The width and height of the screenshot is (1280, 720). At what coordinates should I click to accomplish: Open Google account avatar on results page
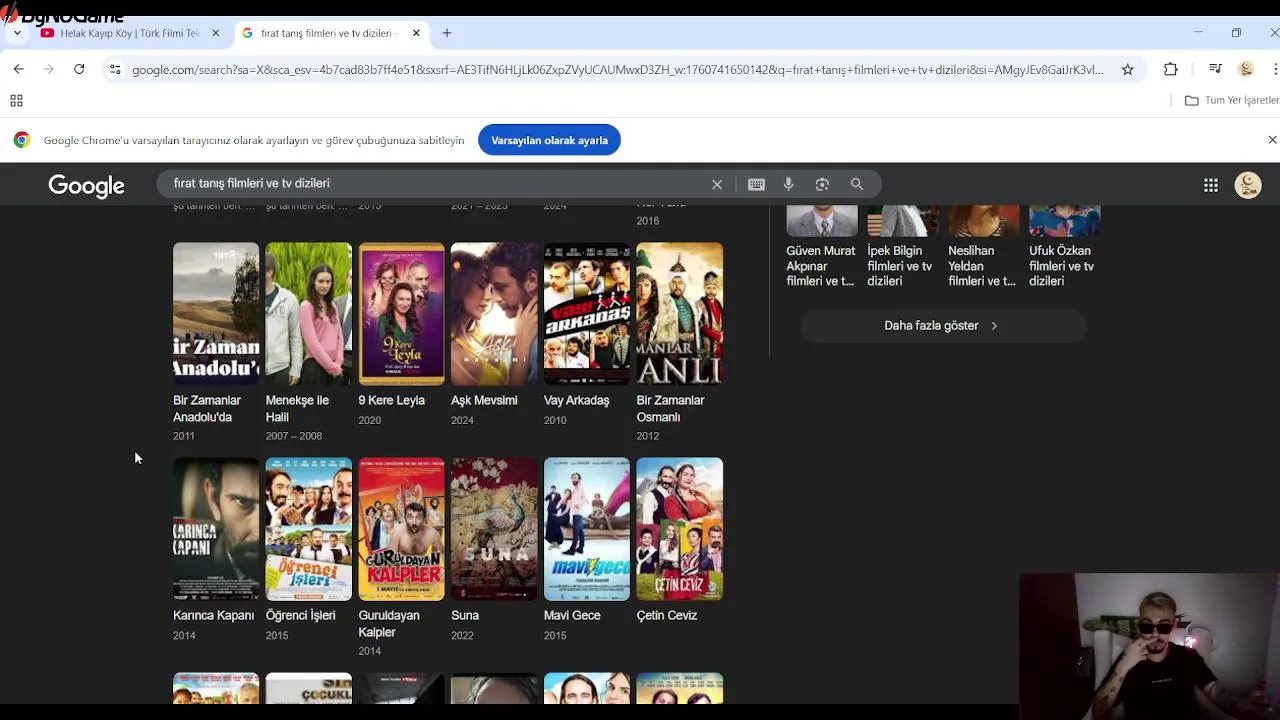[1248, 185]
